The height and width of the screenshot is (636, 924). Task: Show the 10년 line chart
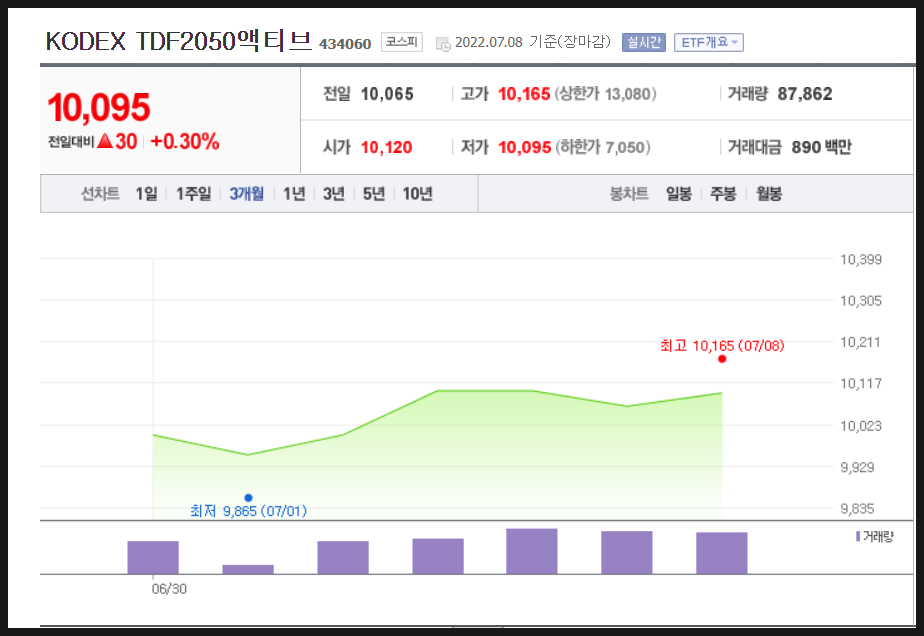417,193
